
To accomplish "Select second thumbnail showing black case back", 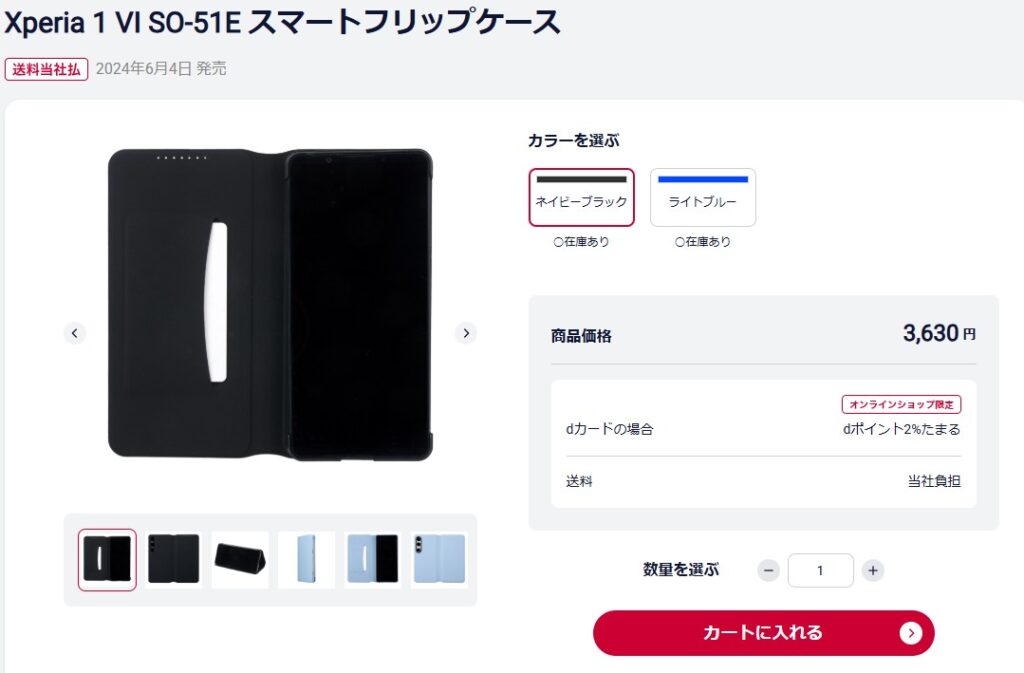I will [174, 559].
